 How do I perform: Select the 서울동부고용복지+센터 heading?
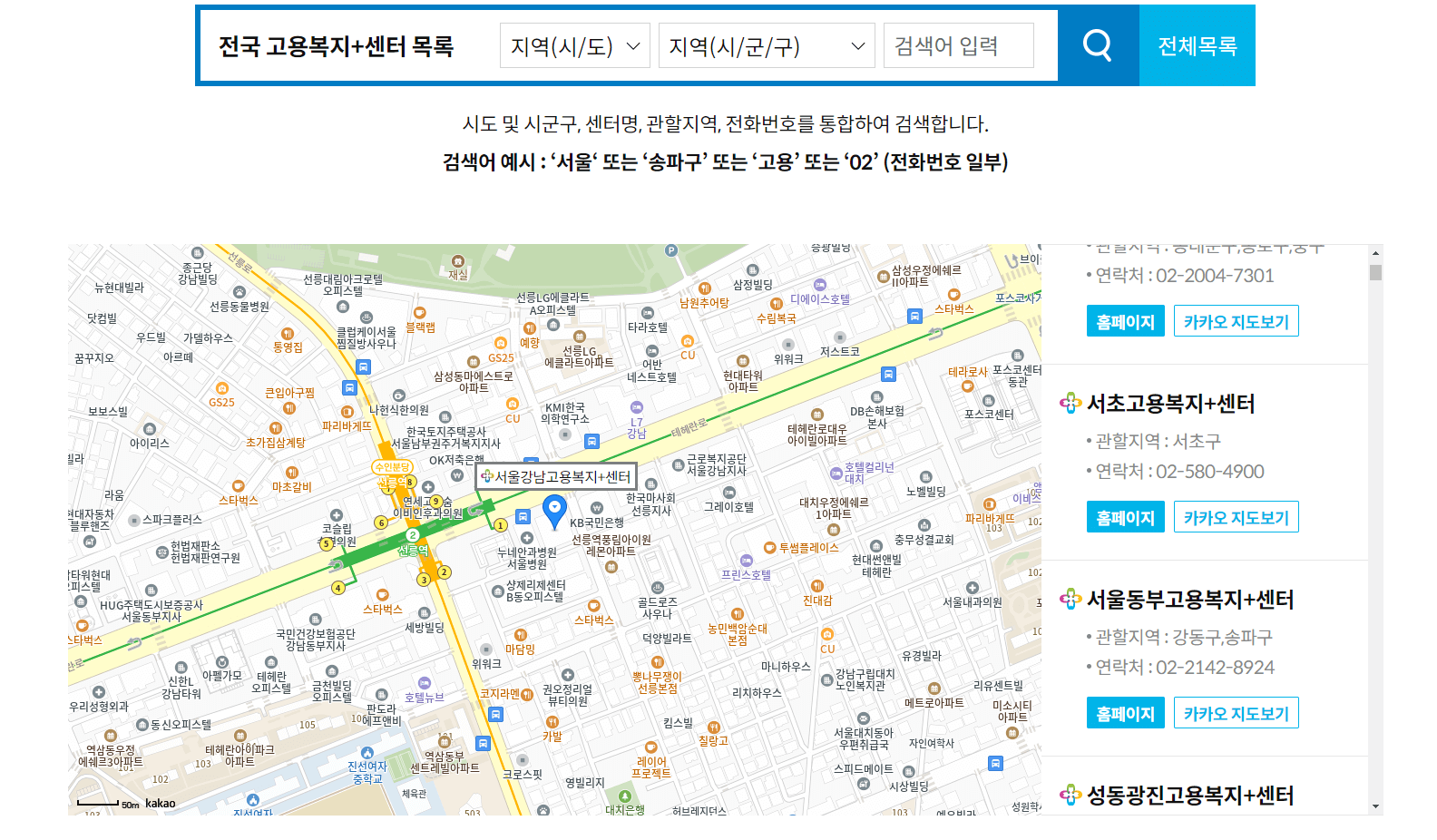1190,600
